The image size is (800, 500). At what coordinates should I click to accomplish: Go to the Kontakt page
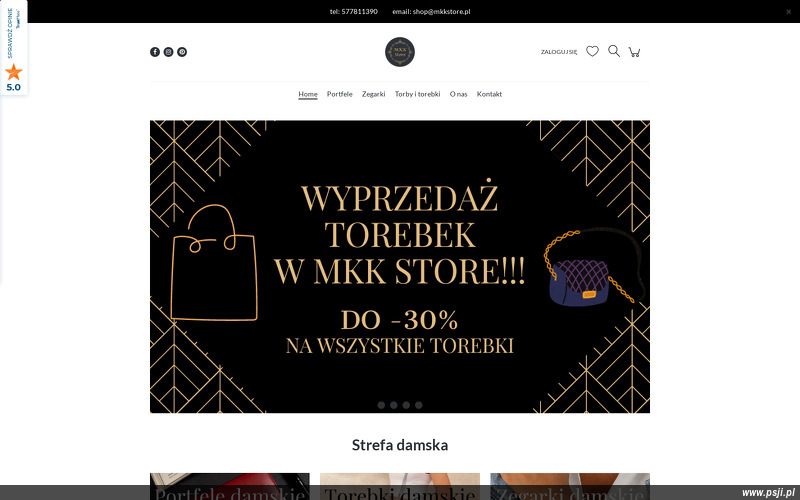pos(489,94)
